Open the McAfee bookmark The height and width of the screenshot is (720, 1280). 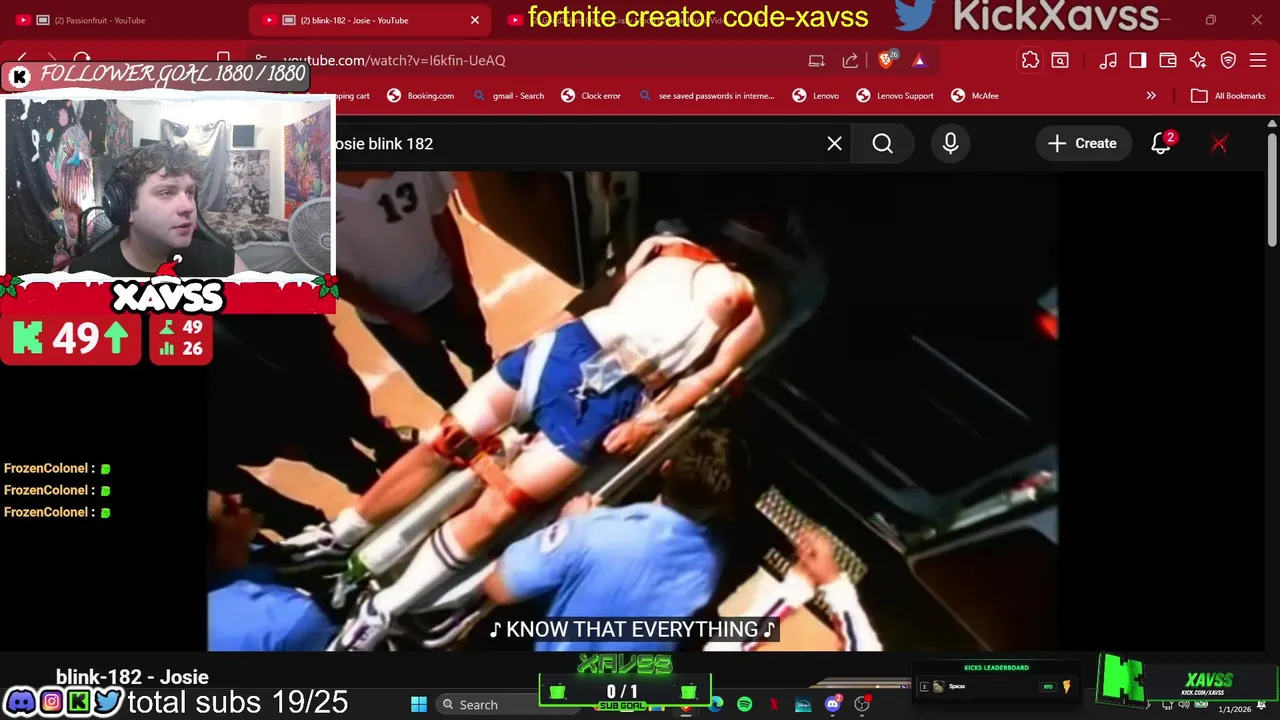(x=975, y=96)
